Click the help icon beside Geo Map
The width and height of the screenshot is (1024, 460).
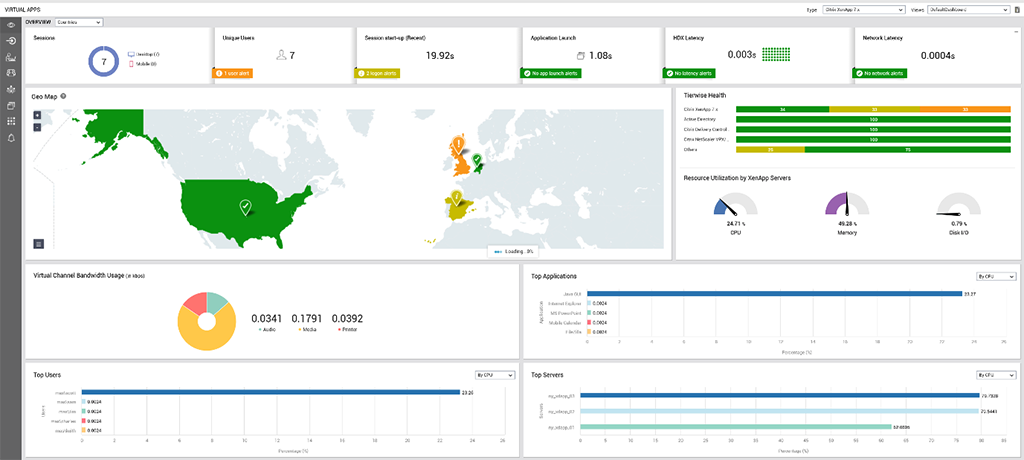[x=63, y=96]
